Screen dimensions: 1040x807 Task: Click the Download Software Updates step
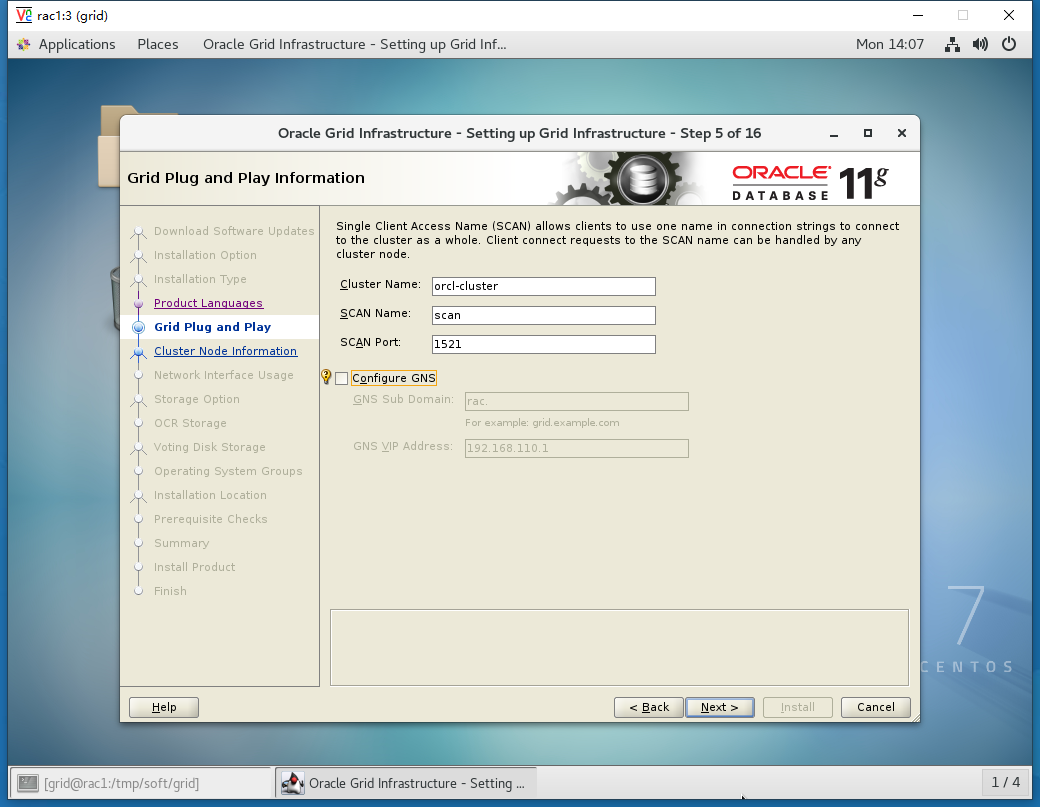coord(234,231)
